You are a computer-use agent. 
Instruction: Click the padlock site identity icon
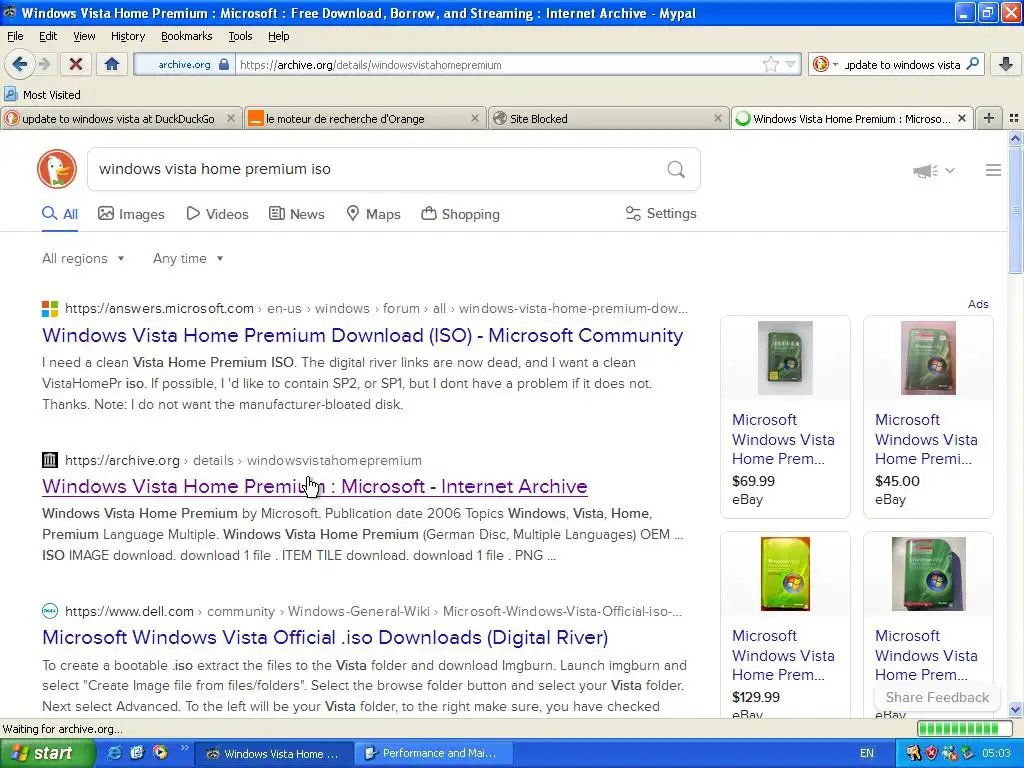(x=224, y=64)
